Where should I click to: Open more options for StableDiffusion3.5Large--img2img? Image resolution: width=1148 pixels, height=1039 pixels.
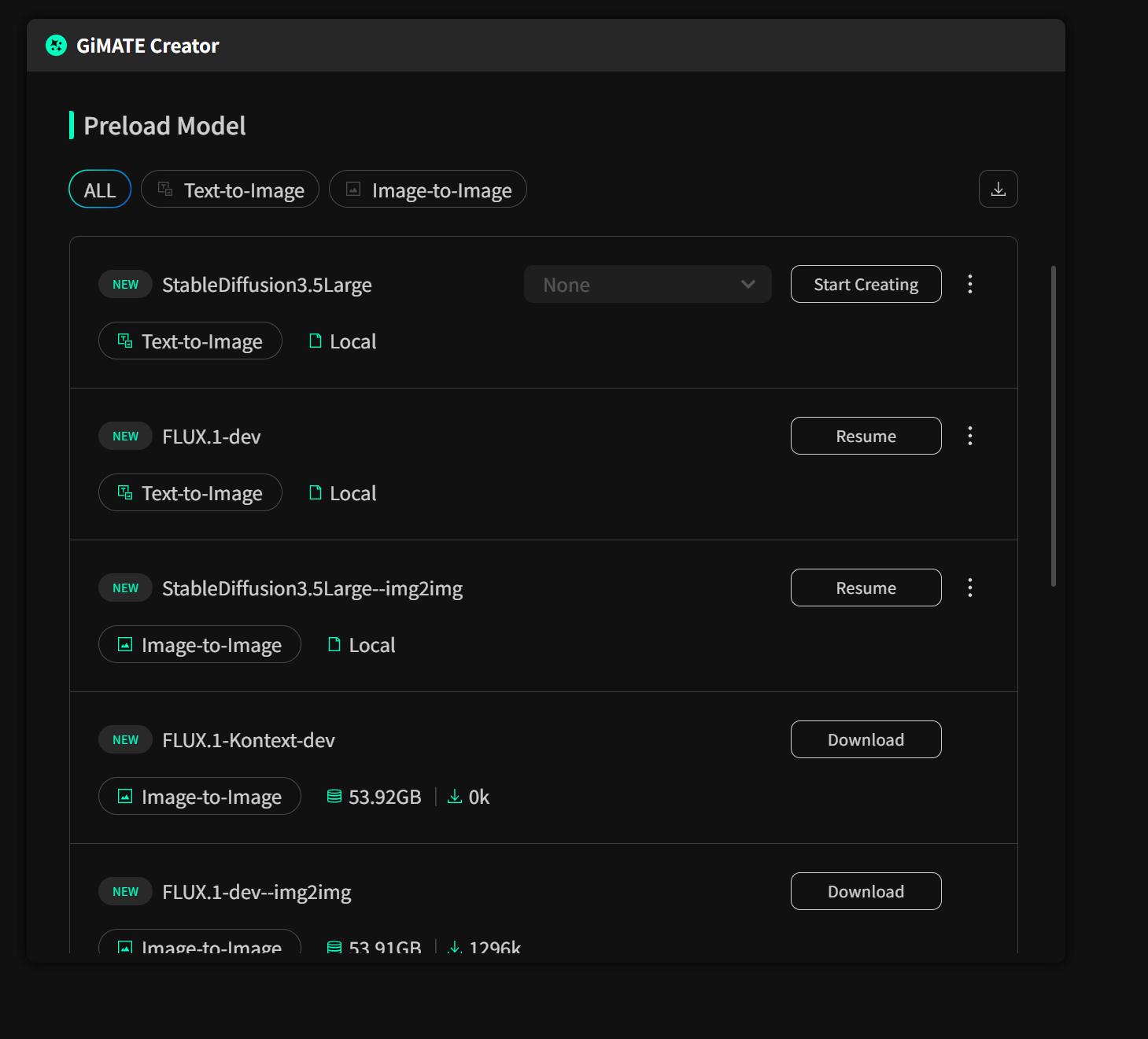970,588
